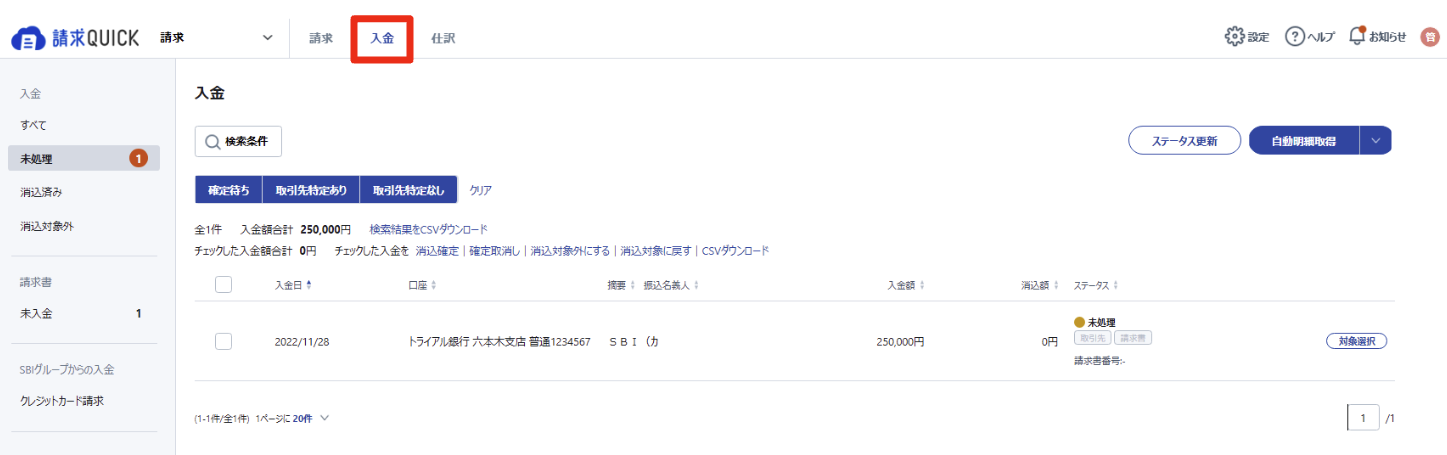The height and width of the screenshot is (455, 1447).
Task: Sort by 摘要 column arrows
Action: 632,285
